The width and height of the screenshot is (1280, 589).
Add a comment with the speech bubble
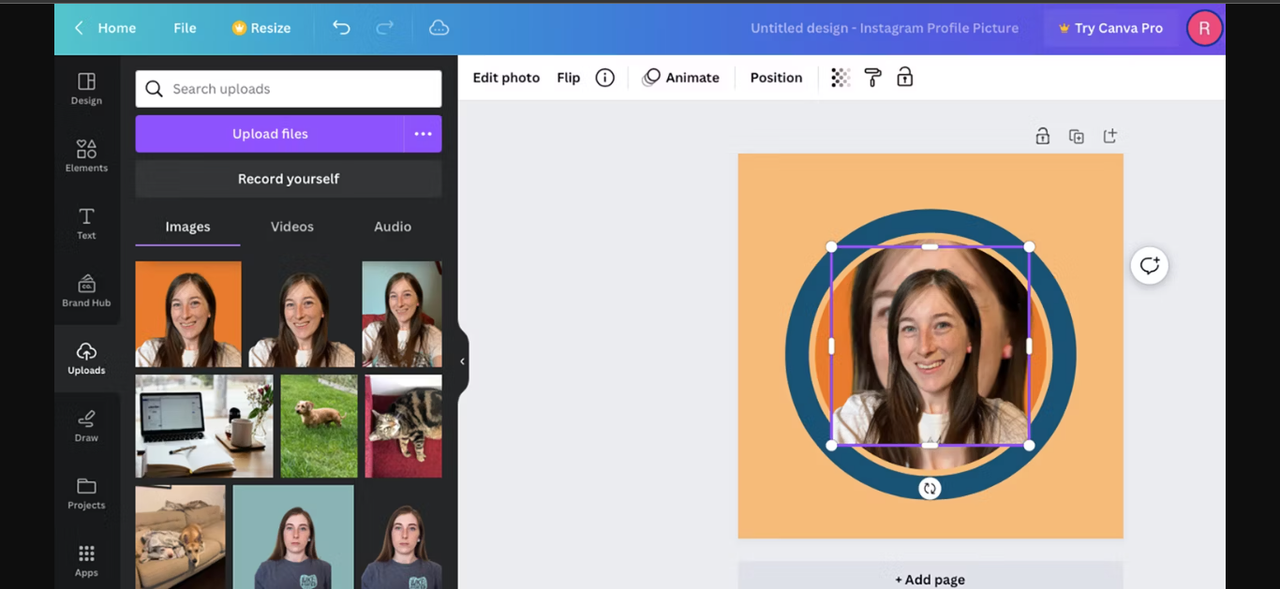(x=1150, y=265)
